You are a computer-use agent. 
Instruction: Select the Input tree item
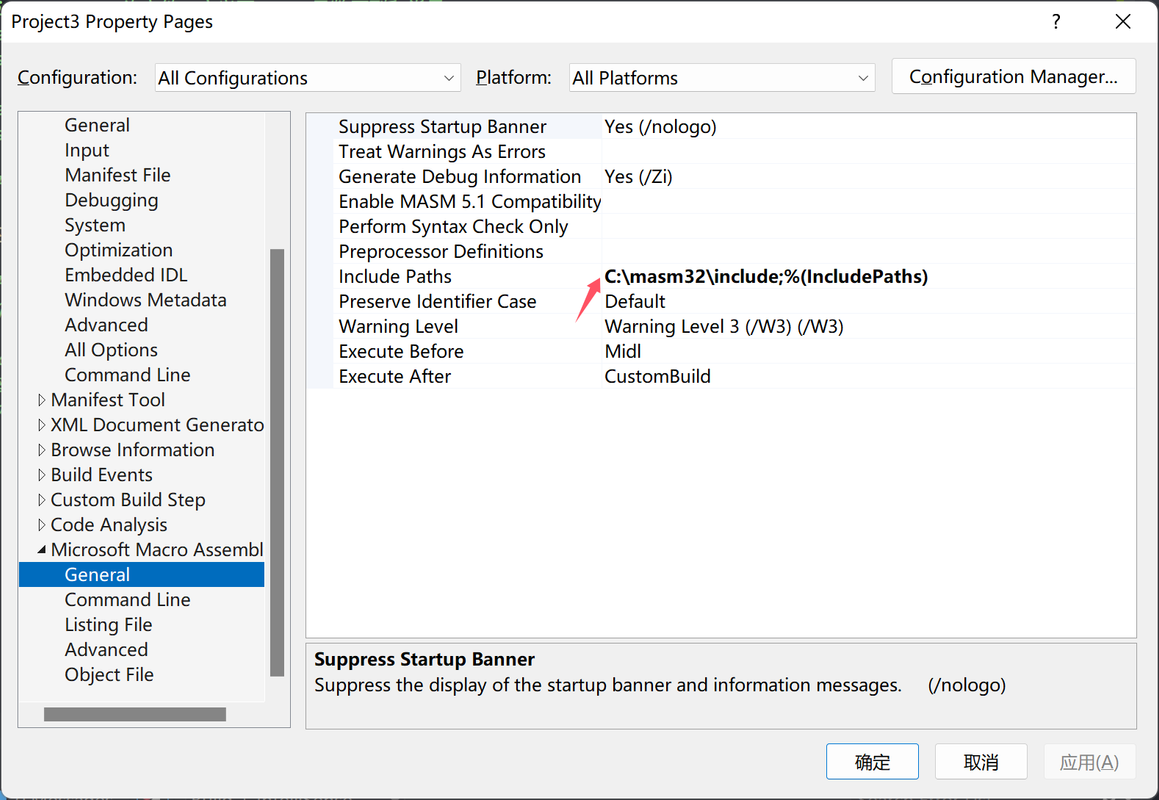(86, 150)
